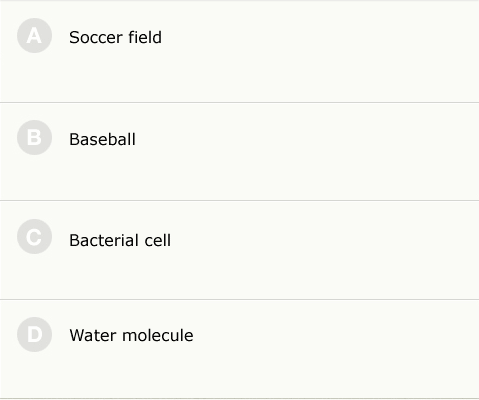Choose the 'Soccer field' answer text

click(115, 37)
